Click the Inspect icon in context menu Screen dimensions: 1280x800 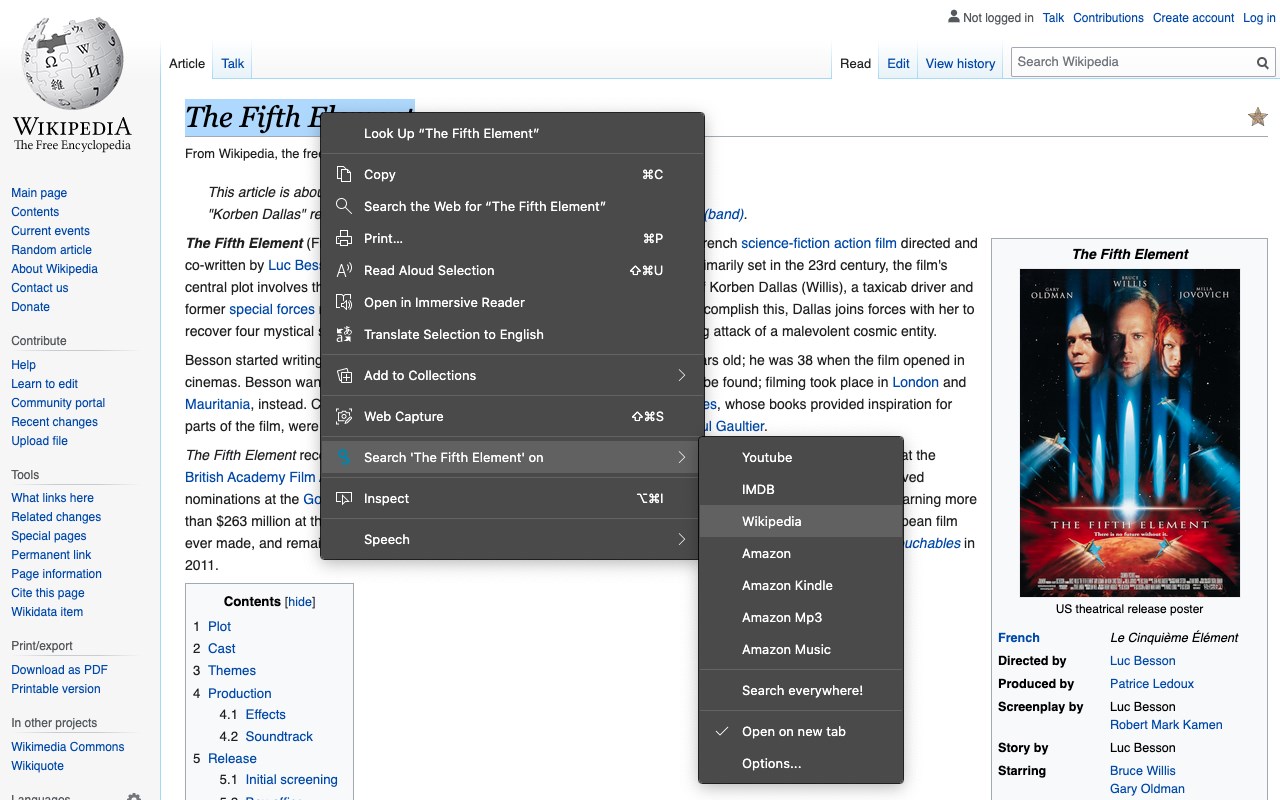344,498
